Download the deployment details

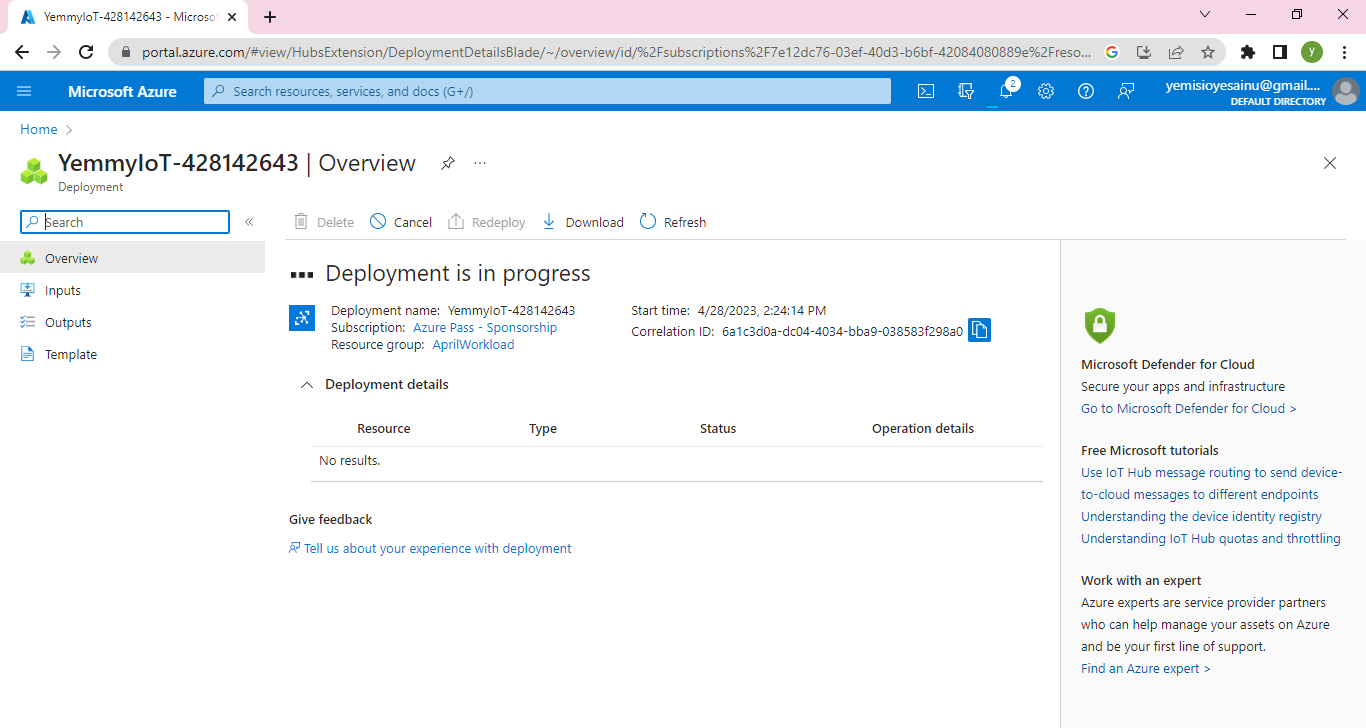point(582,222)
